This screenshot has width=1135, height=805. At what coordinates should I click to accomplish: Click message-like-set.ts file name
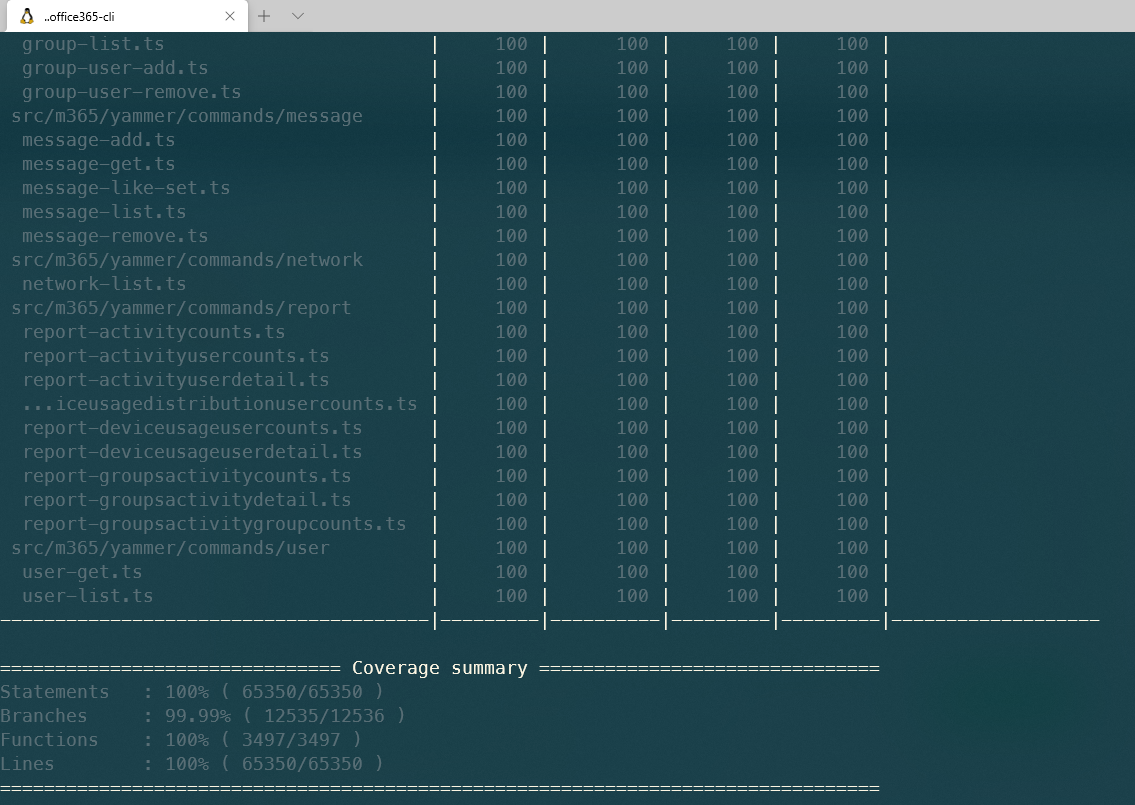pos(126,188)
